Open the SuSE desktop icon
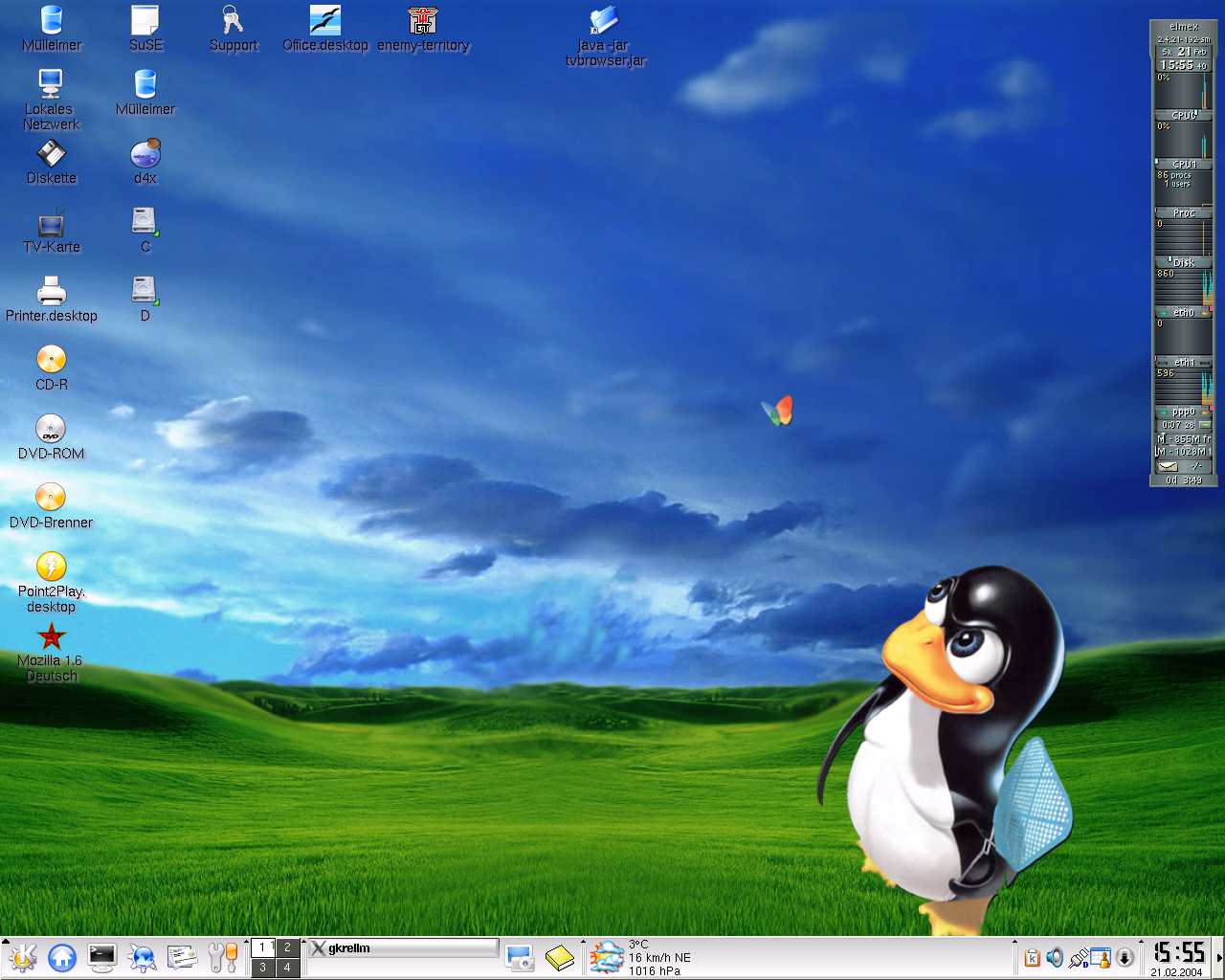This screenshot has height=980, width=1225. 145,28
